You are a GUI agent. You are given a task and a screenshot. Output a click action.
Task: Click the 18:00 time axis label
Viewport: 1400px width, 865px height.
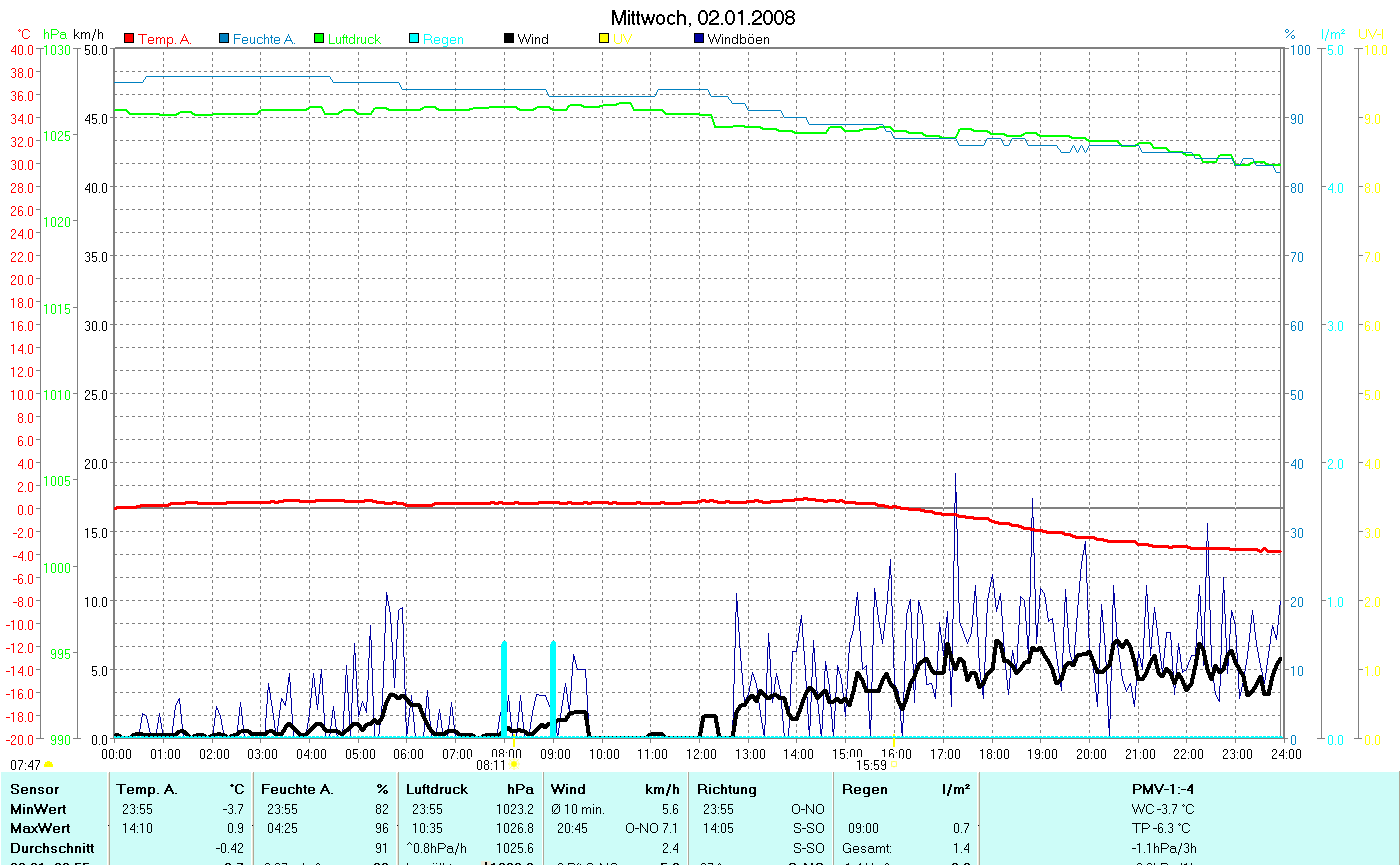tap(993, 754)
